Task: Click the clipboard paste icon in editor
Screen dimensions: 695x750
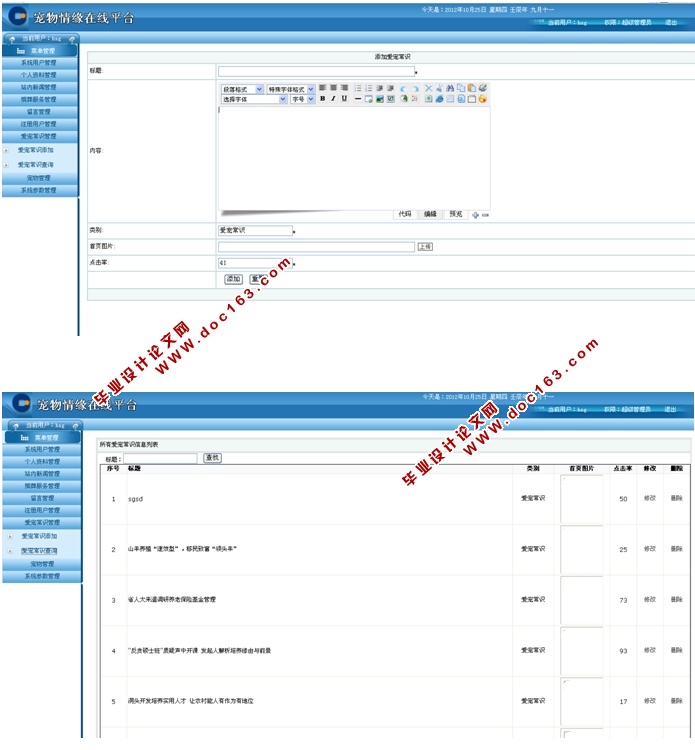Action: click(472, 88)
